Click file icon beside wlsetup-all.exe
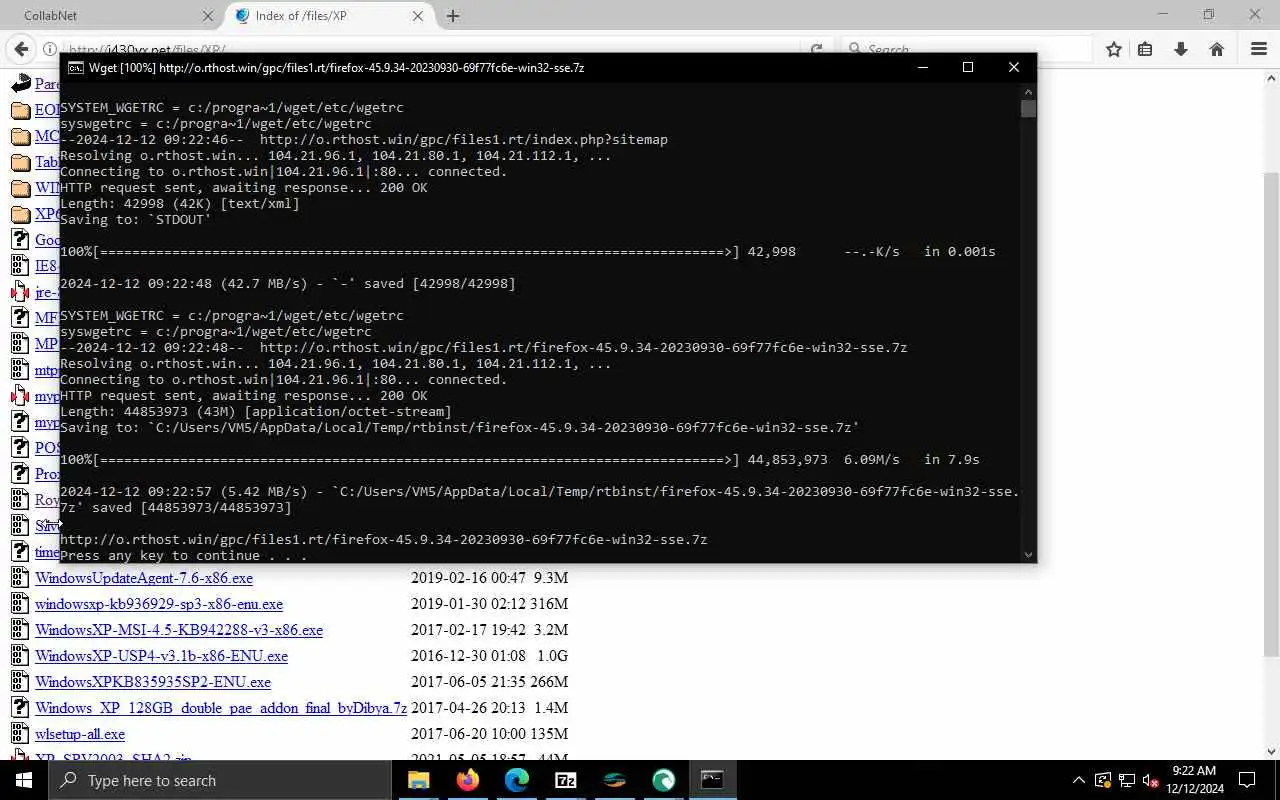1280x800 pixels. [x=20, y=733]
